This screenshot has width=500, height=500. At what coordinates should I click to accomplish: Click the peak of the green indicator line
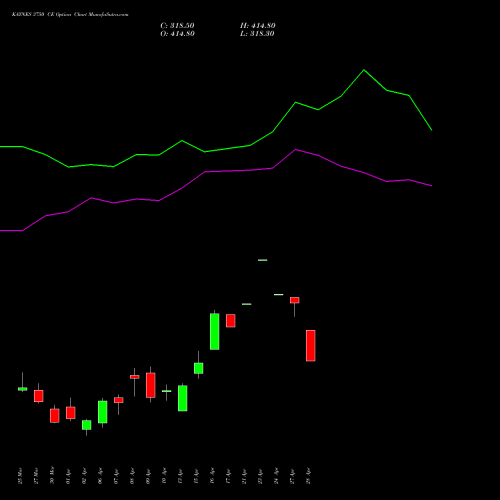pyautogui.click(x=364, y=70)
